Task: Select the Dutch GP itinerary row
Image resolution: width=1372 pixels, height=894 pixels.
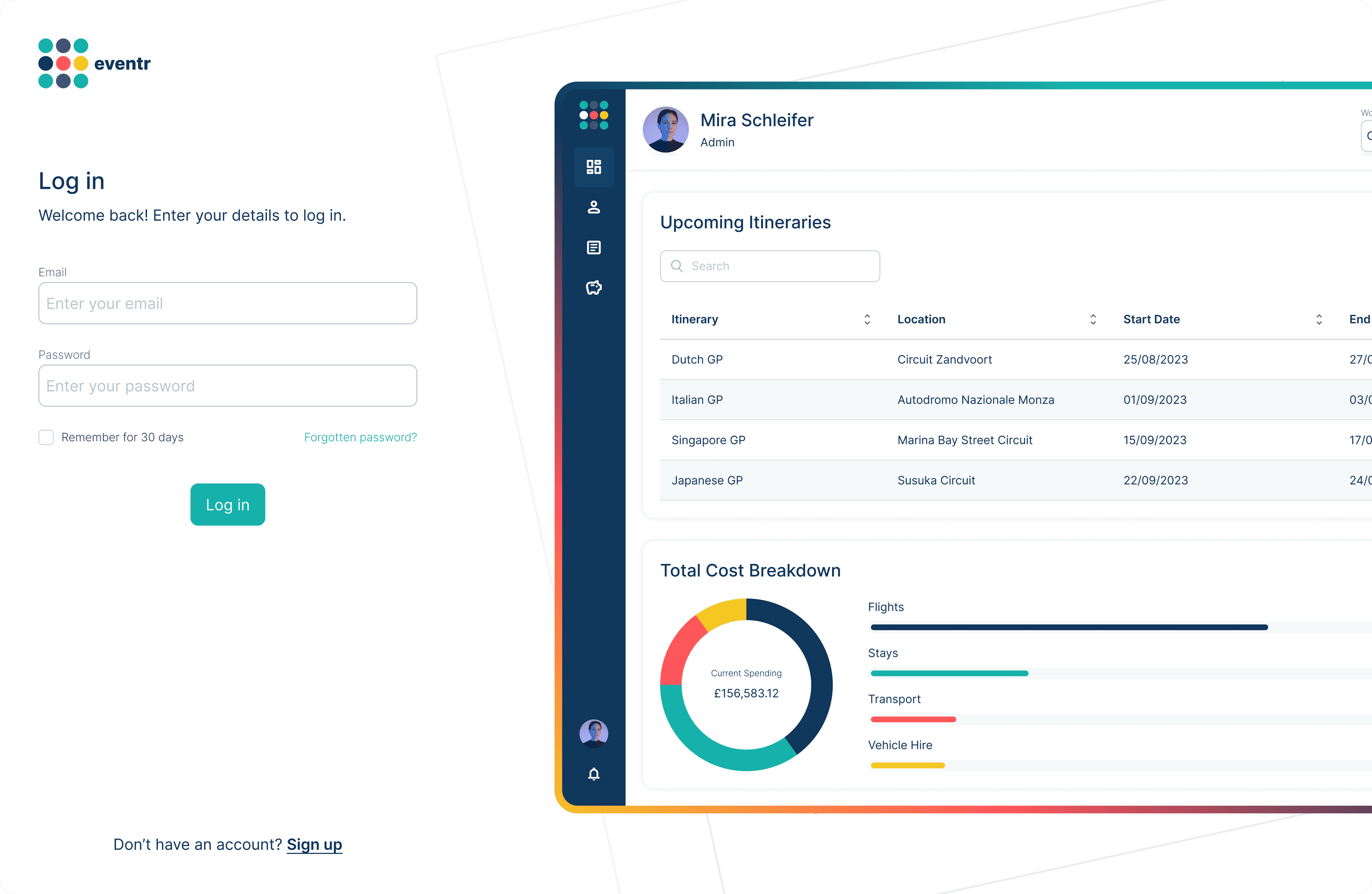Action: 697,360
